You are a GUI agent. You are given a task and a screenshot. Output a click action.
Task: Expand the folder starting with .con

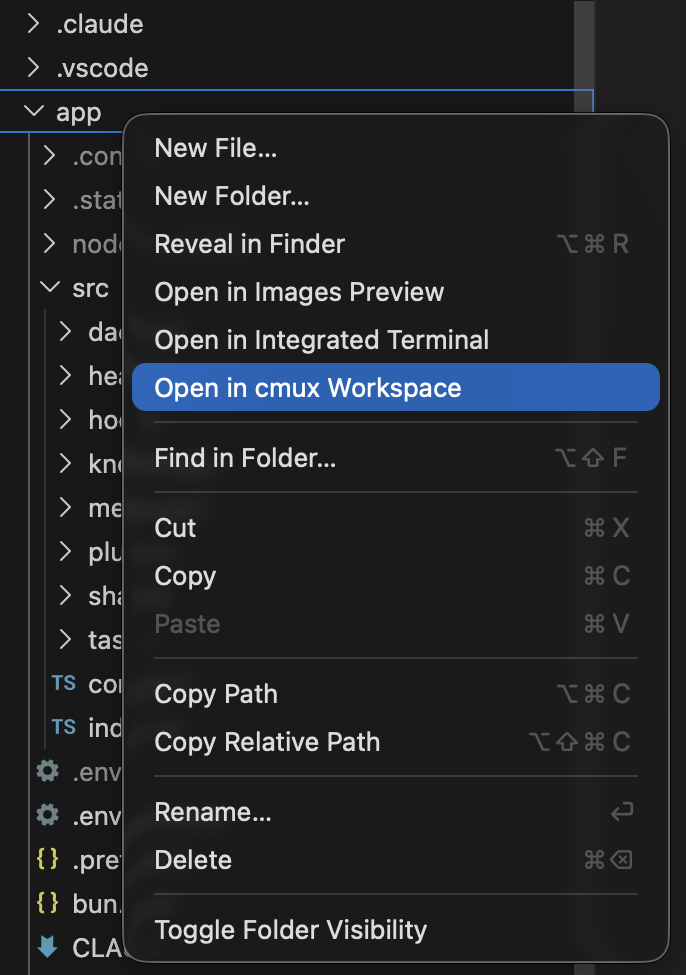(x=50, y=155)
